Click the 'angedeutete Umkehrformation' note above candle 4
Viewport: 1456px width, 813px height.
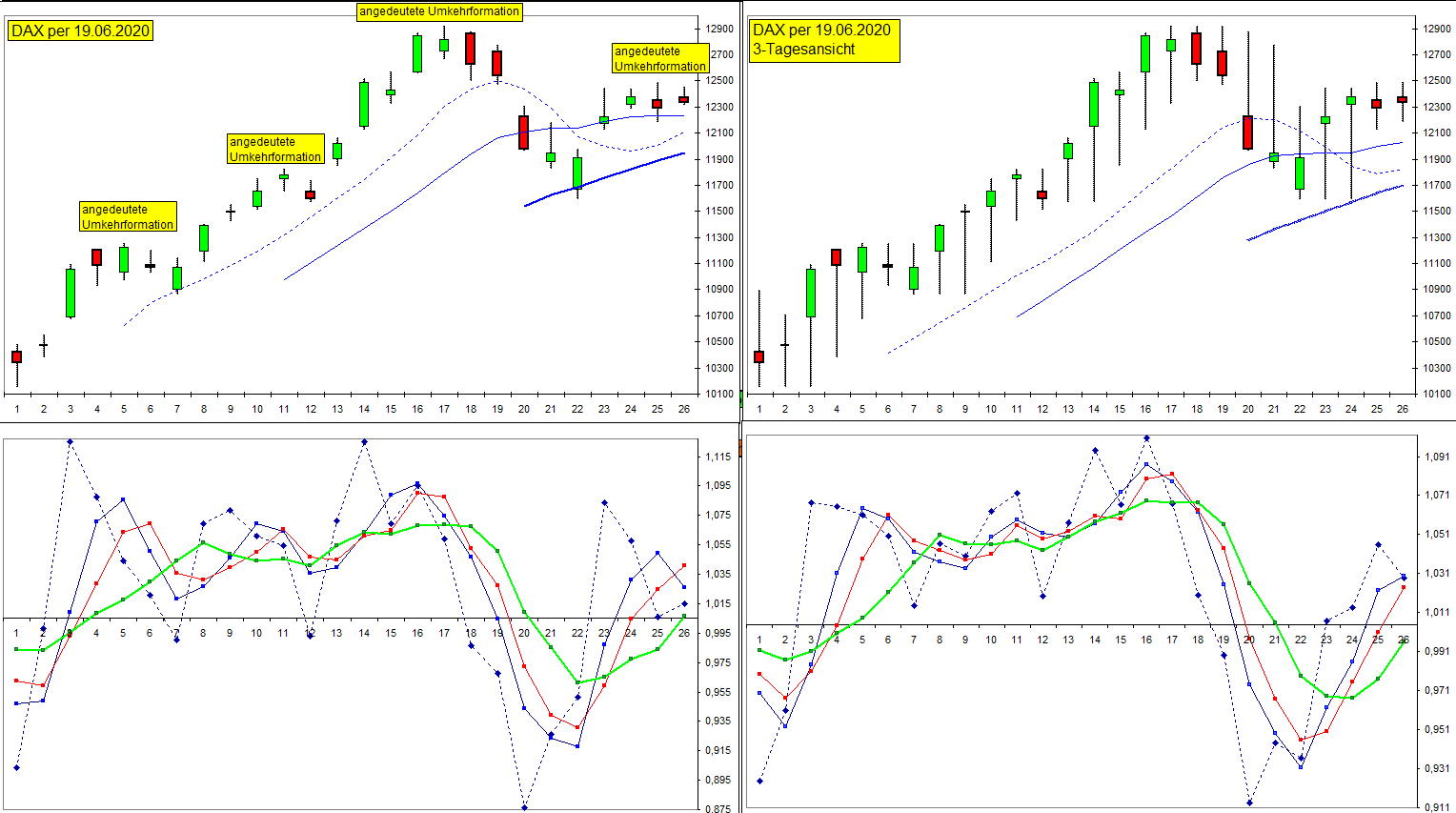click(128, 217)
